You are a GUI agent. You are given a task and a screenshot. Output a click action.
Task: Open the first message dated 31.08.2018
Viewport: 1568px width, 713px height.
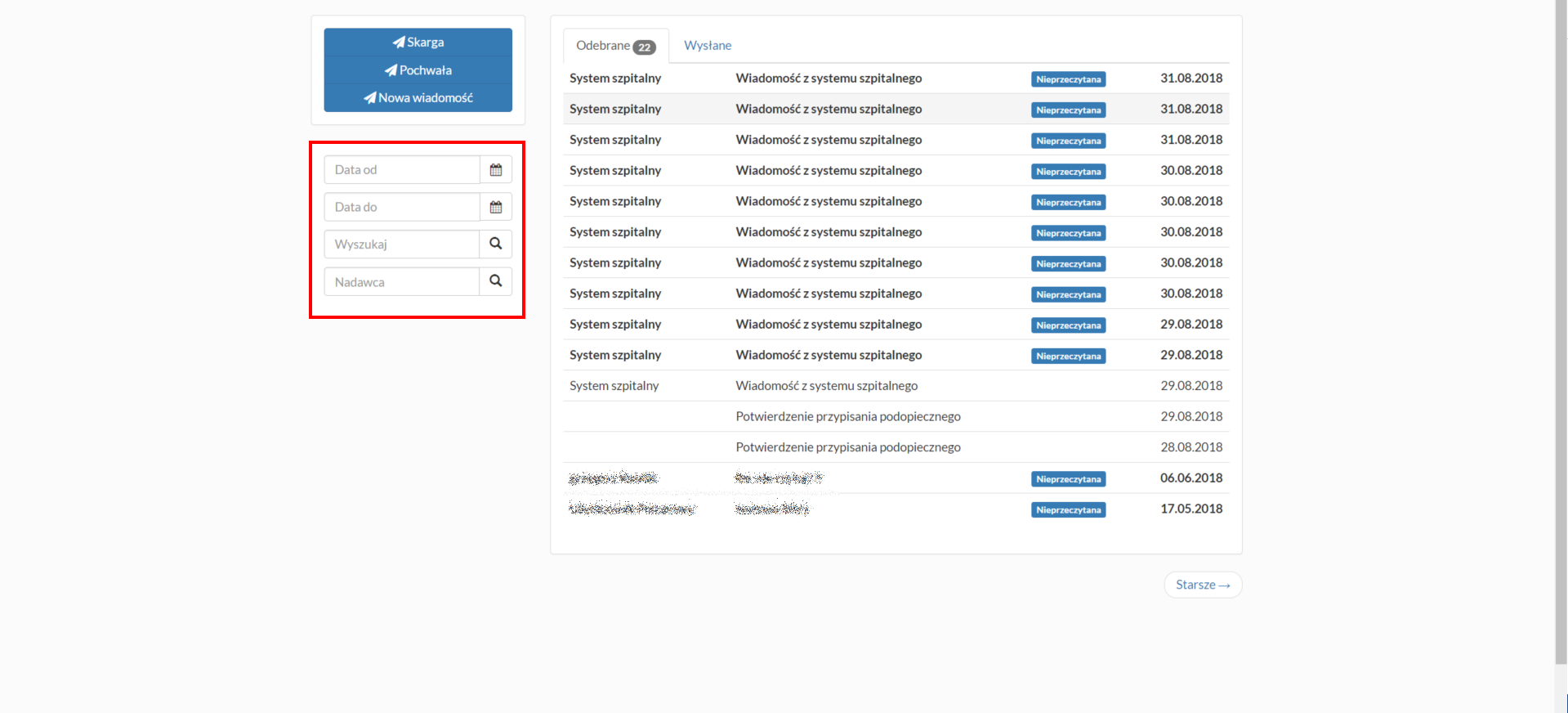pos(828,78)
